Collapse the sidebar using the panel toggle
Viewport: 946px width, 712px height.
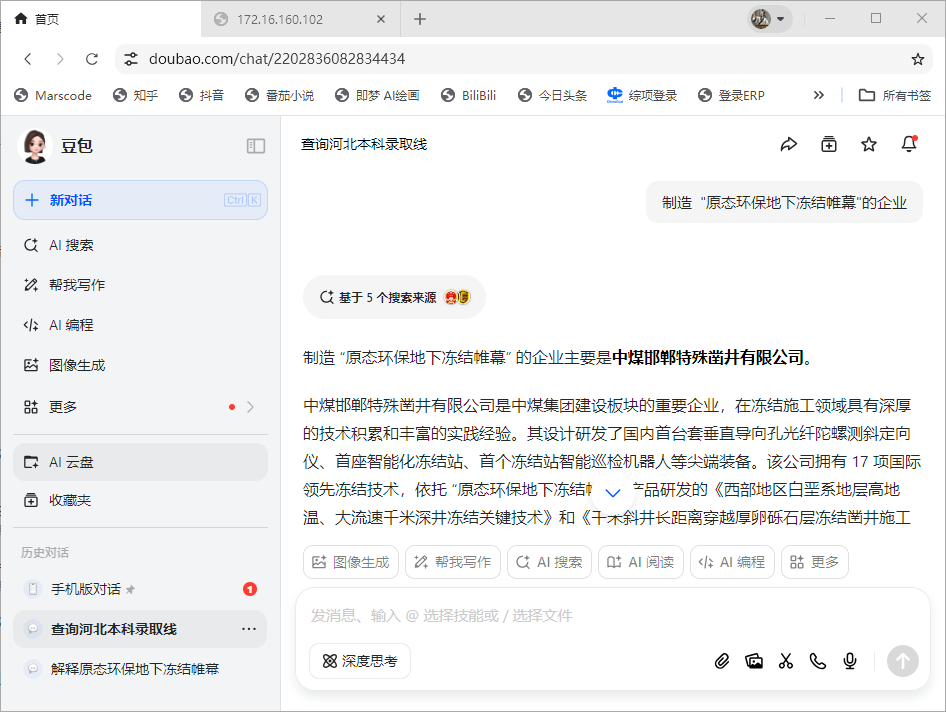point(256,146)
